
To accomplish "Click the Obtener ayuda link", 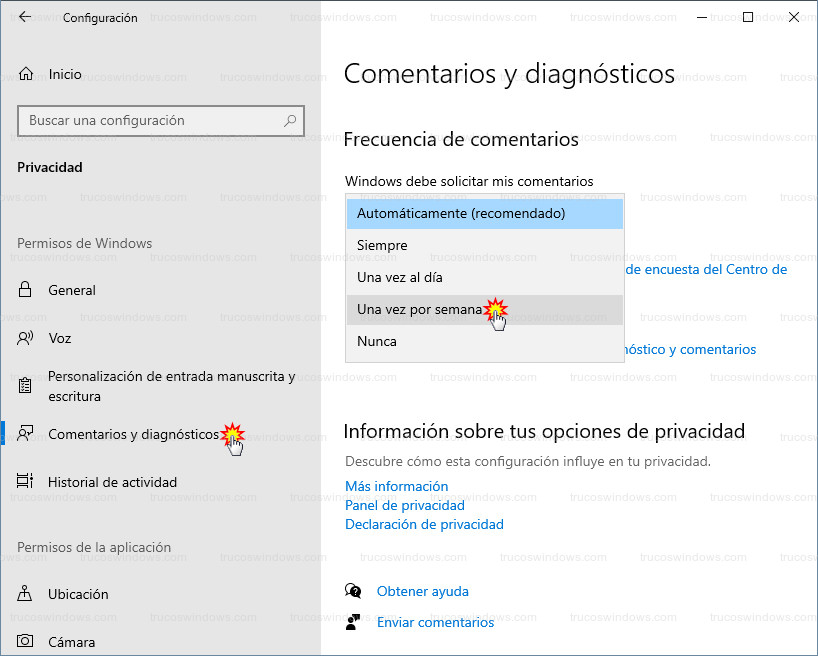I will click(x=423, y=591).
